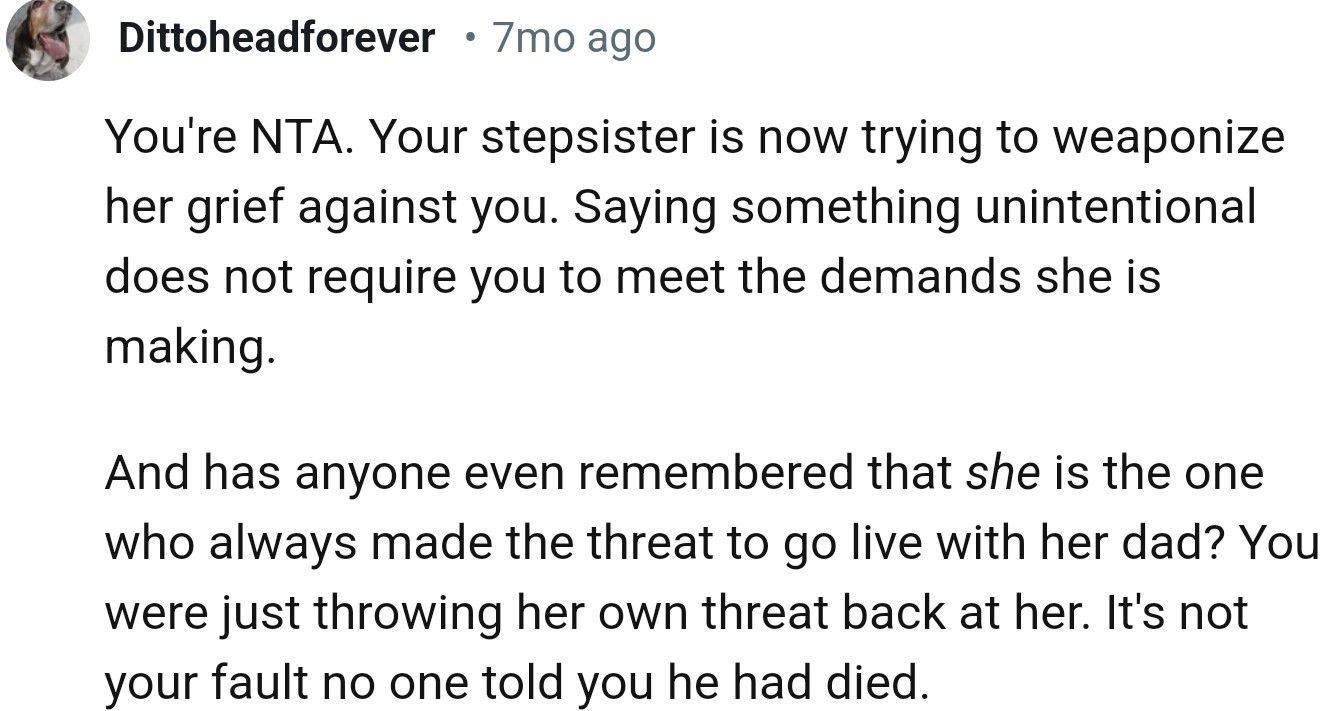
Task: Click the word "stepsister" in the first line
Action: coord(580,137)
